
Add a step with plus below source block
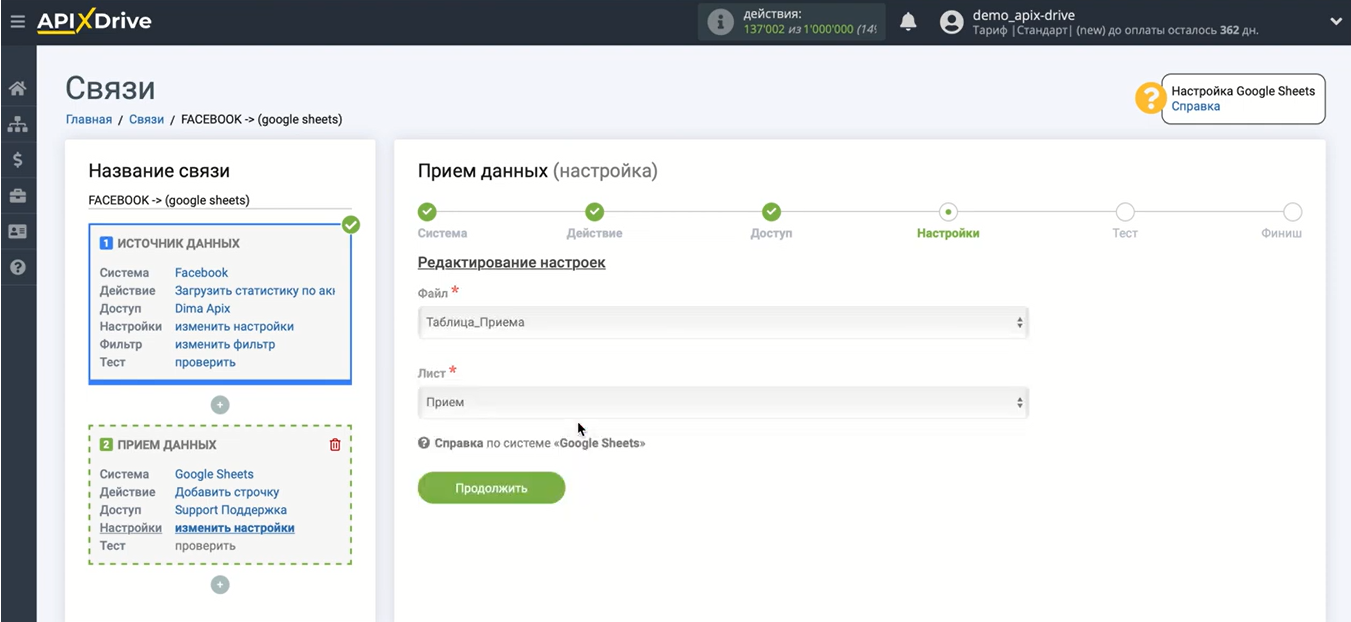tap(220, 405)
